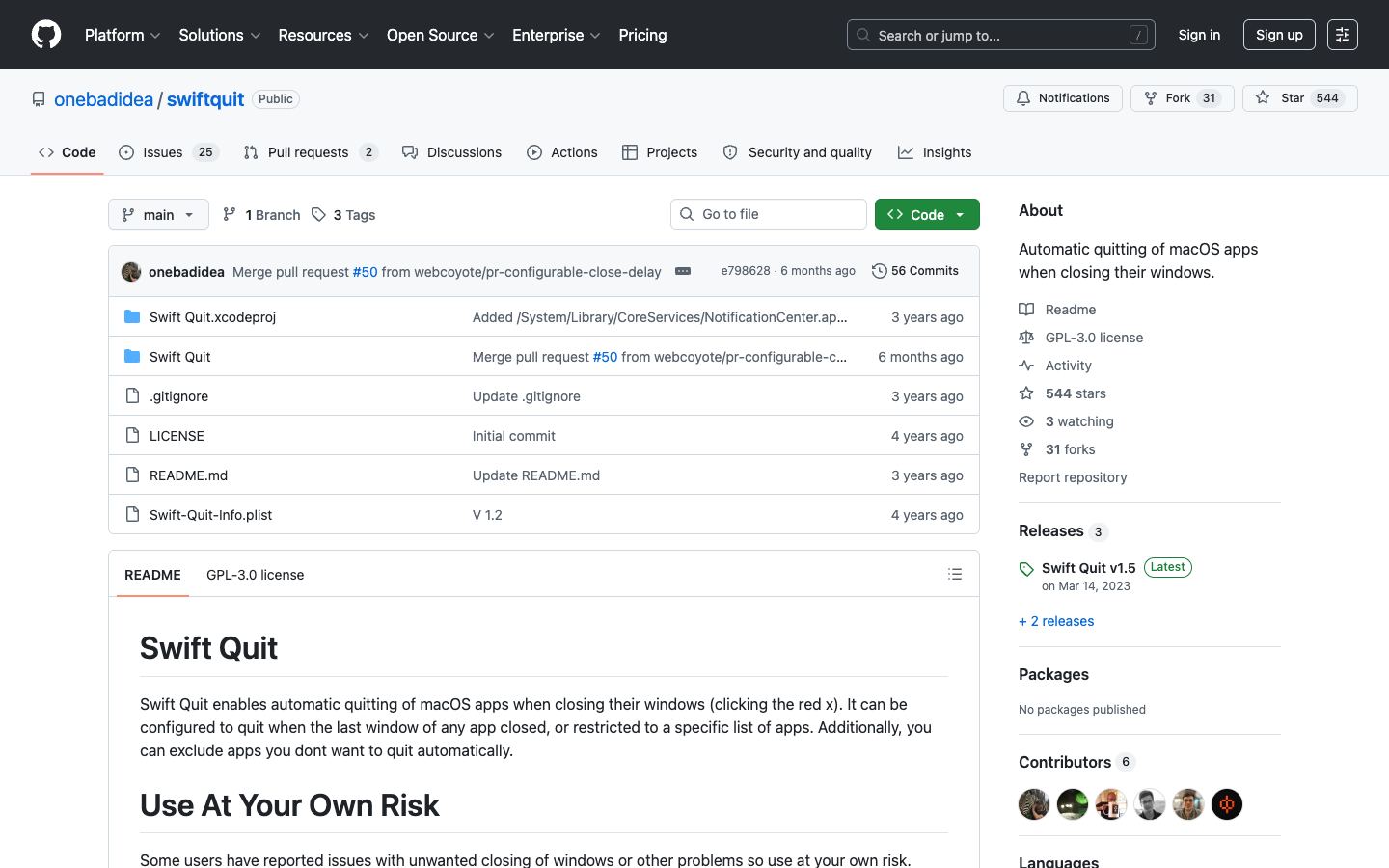The image size is (1389, 868).
Task: Open the Releases heading link
Action: pyautogui.click(x=1063, y=531)
